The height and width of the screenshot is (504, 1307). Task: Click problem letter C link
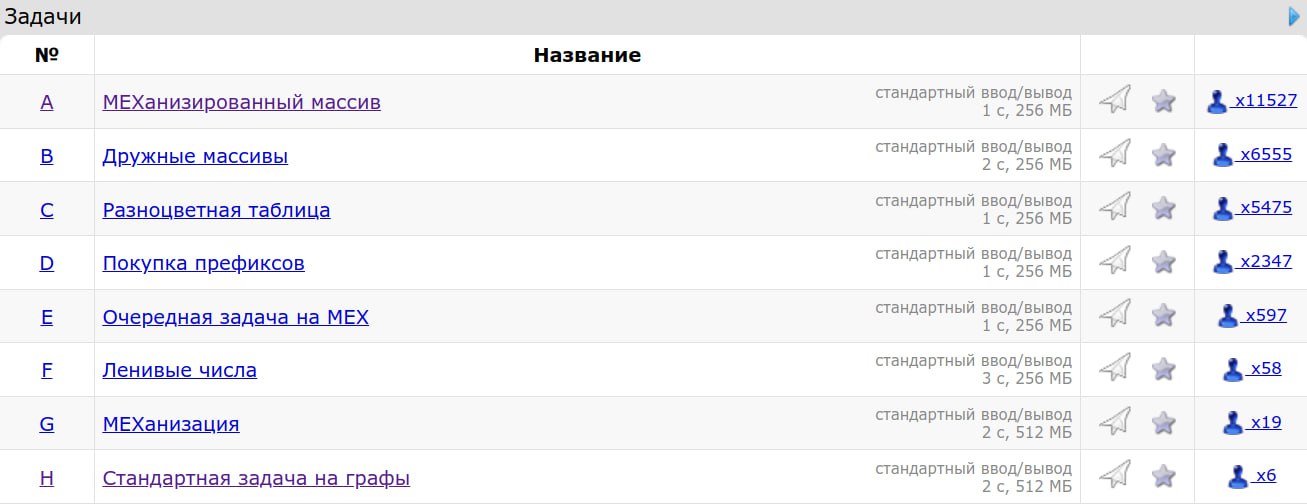coord(47,210)
